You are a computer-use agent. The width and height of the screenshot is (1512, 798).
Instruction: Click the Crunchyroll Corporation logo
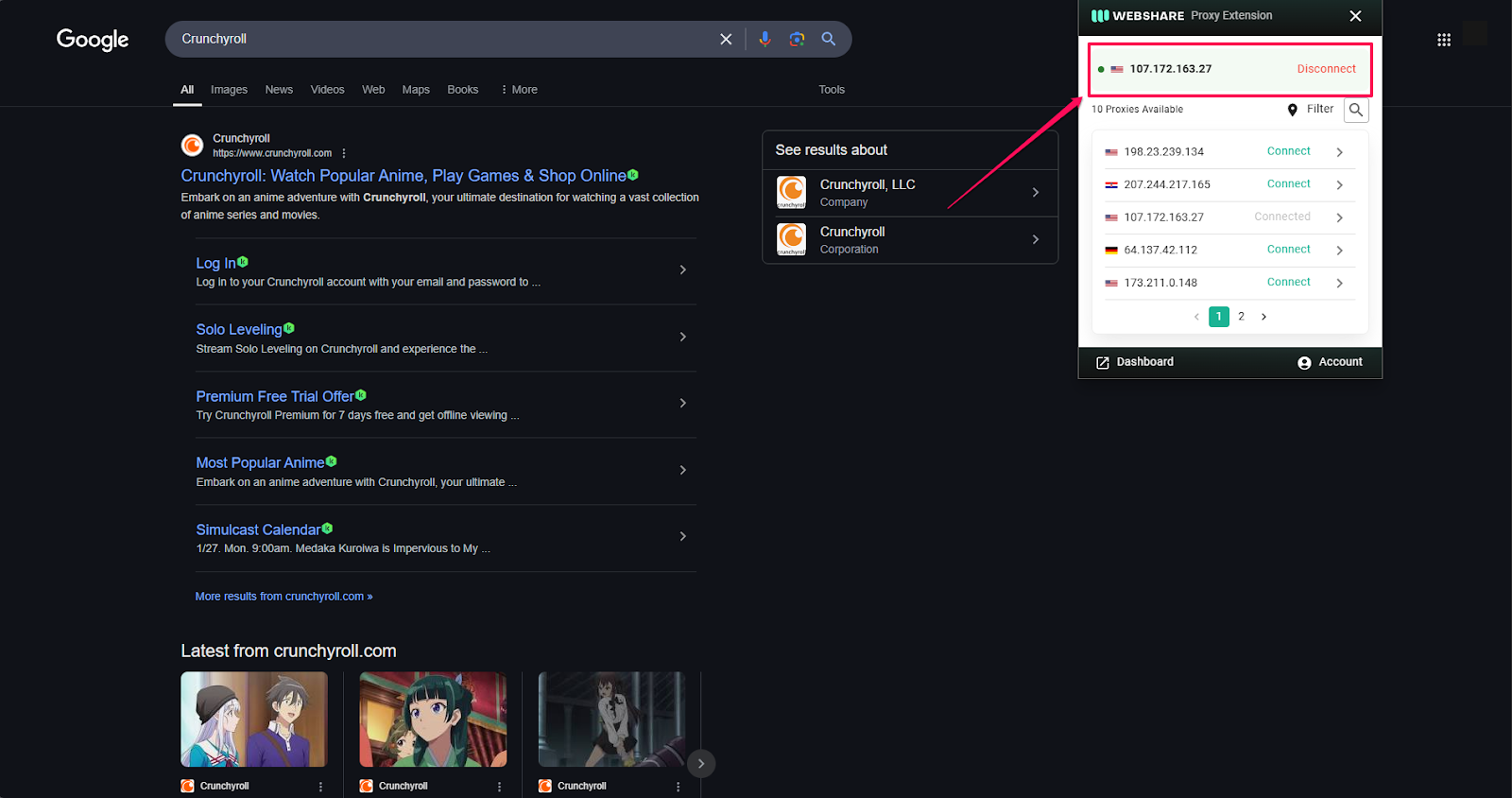tap(791, 239)
